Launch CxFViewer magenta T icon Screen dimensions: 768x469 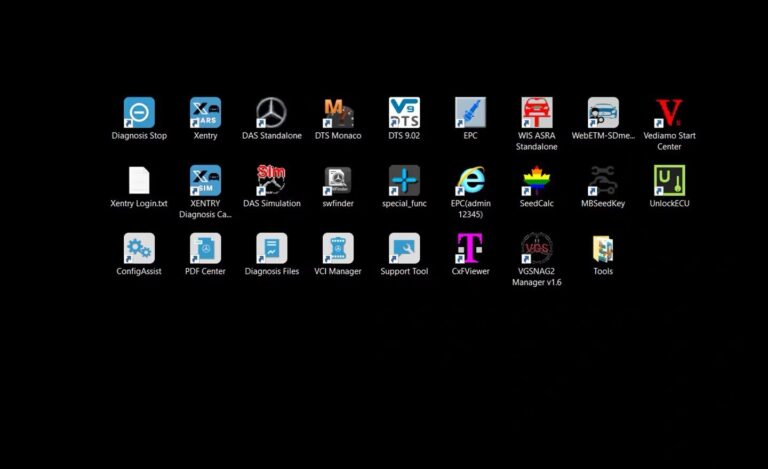point(470,248)
